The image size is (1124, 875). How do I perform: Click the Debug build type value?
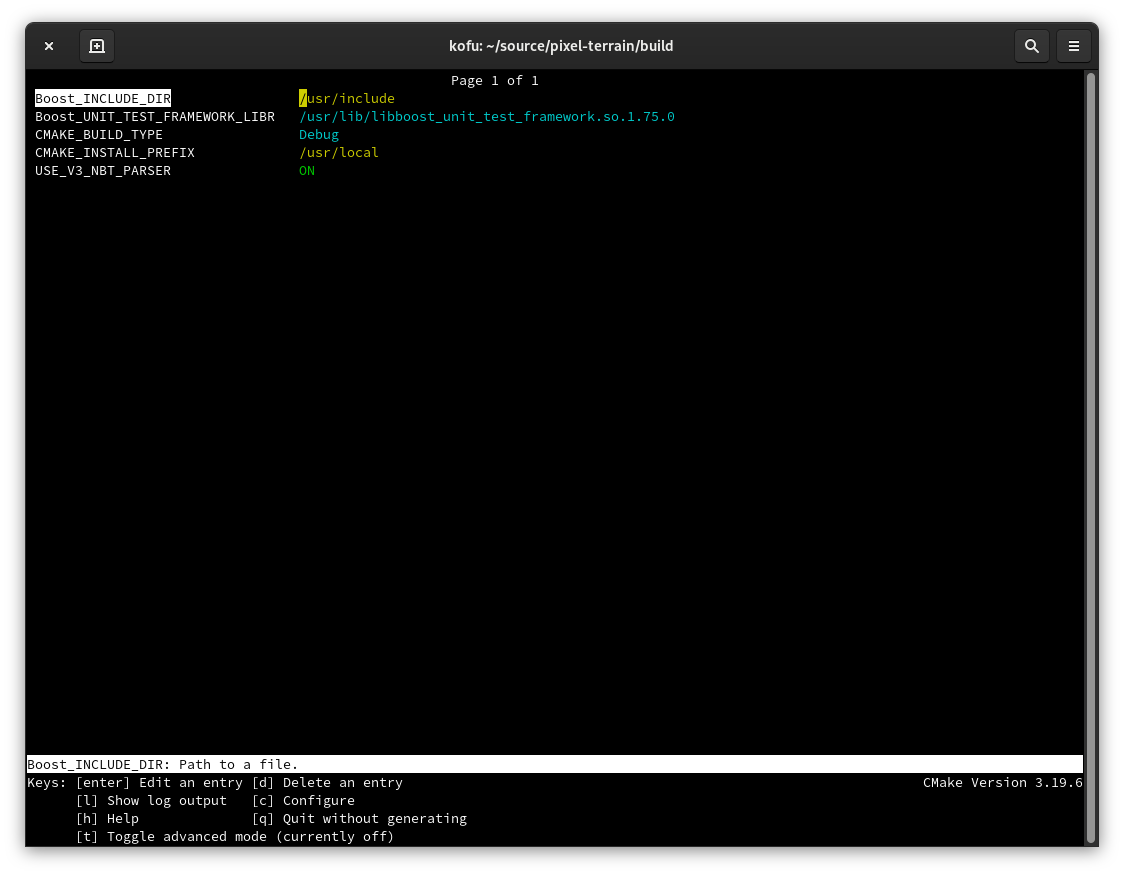[x=319, y=135]
